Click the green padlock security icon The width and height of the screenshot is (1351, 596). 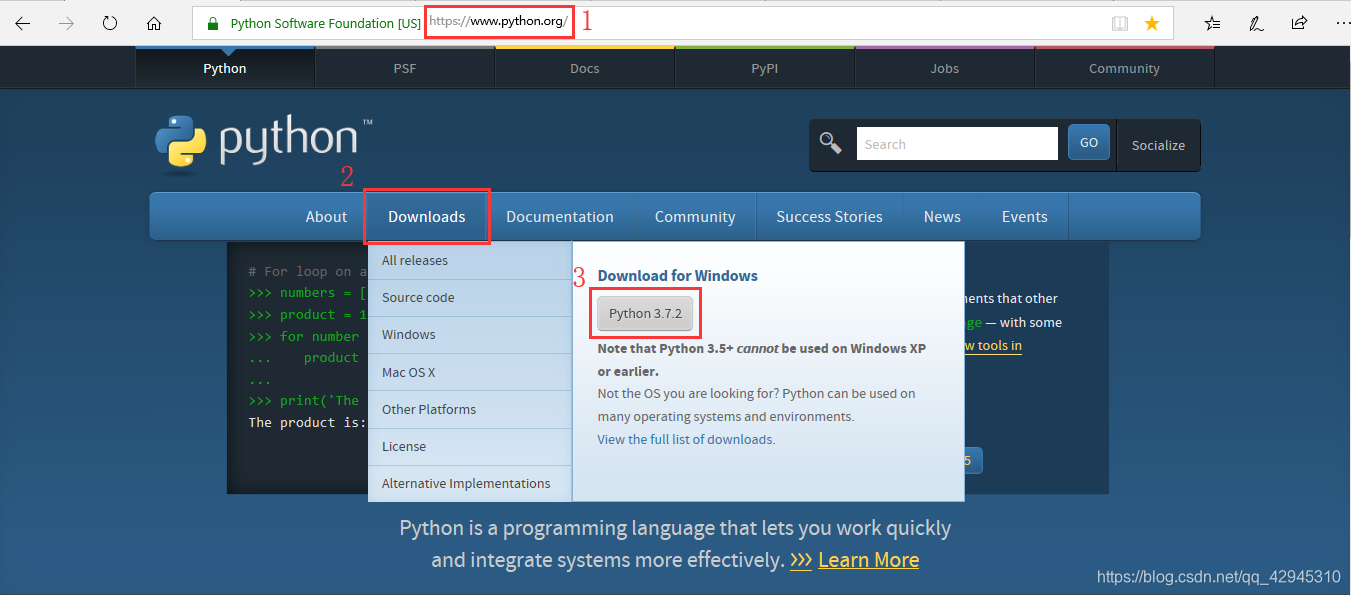pos(212,23)
